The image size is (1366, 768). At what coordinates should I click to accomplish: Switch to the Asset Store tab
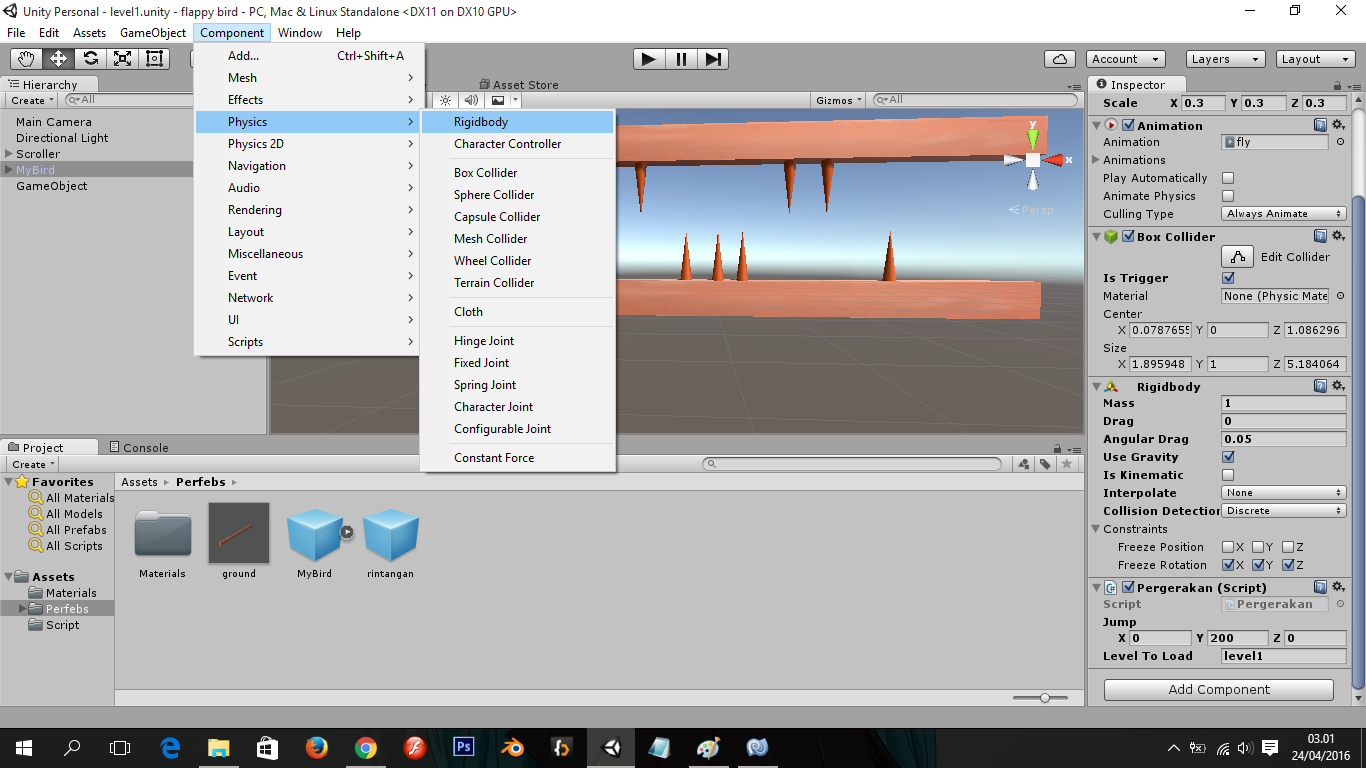point(518,85)
